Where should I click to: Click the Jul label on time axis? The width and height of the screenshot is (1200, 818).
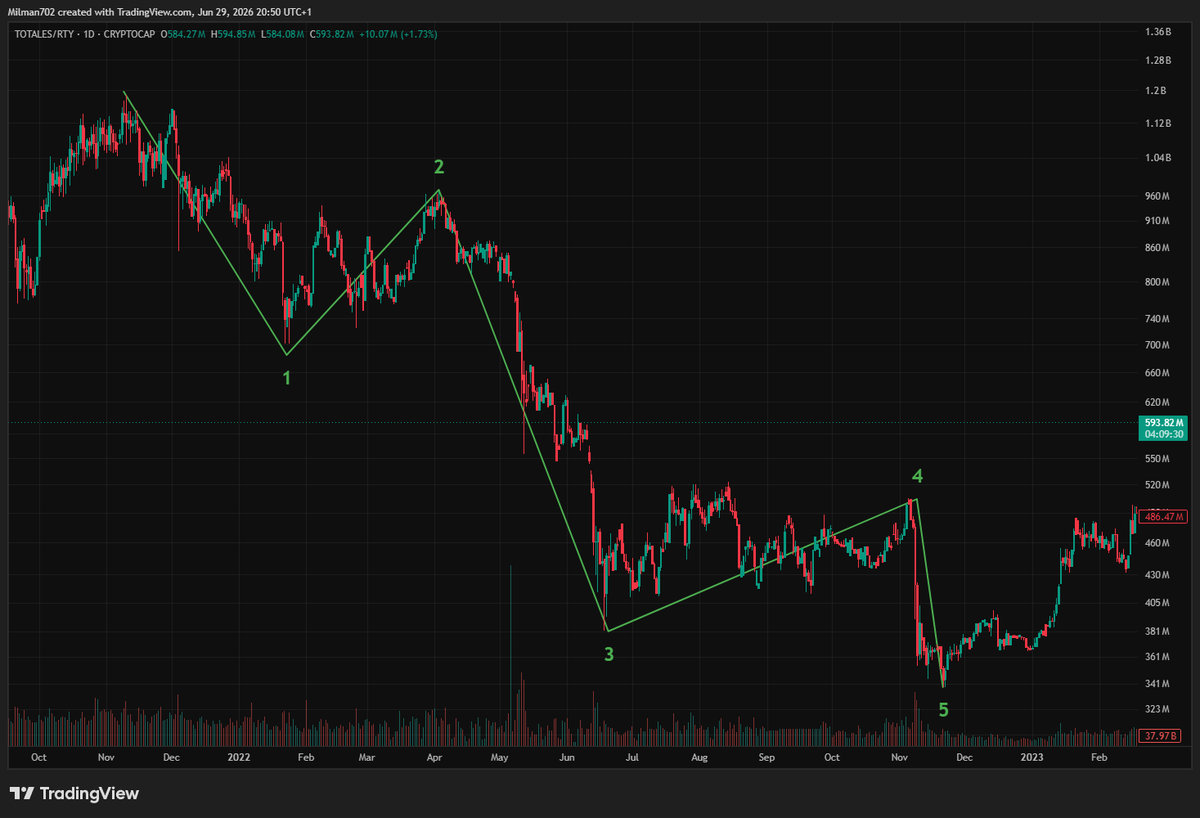(x=632, y=758)
